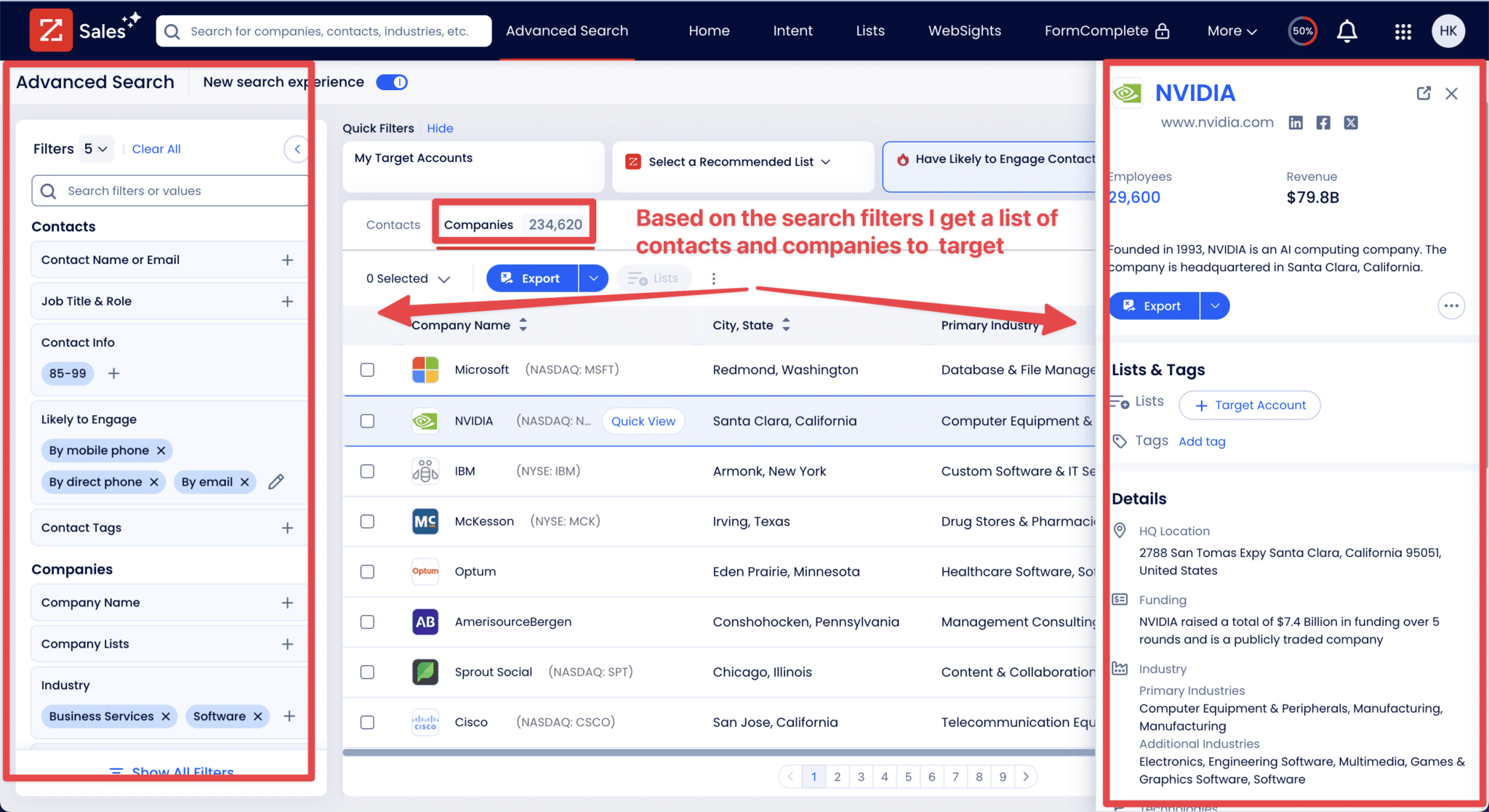
Task: Open the Intent menu item
Action: pos(792,31)
